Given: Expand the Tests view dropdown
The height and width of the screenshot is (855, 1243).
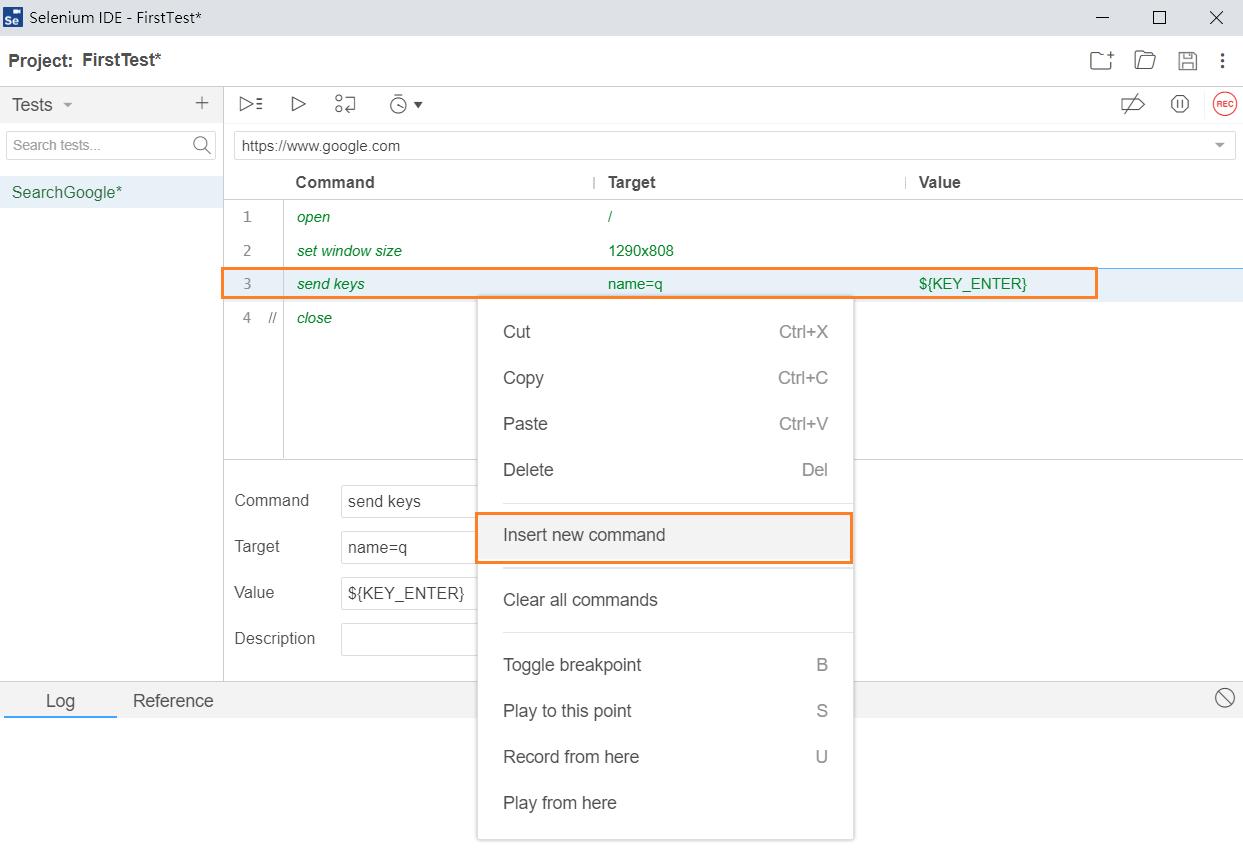Looking at the screenshot, I should 68,105.
